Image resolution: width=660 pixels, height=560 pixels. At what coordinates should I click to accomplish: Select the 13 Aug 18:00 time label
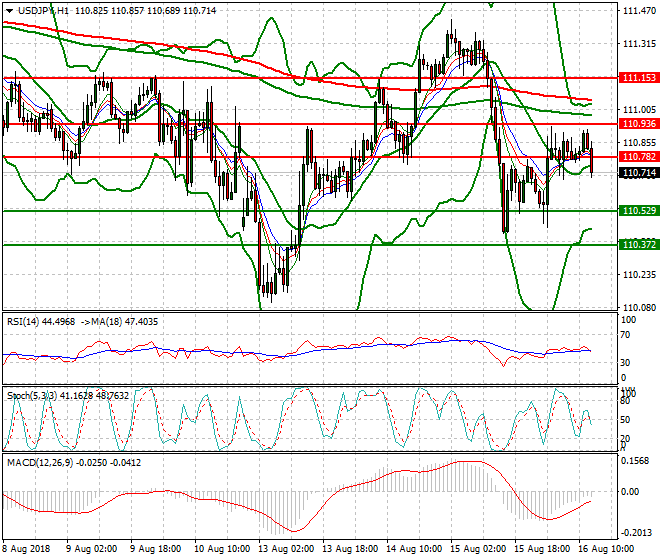pyautogui.click(x=350, y=549)
